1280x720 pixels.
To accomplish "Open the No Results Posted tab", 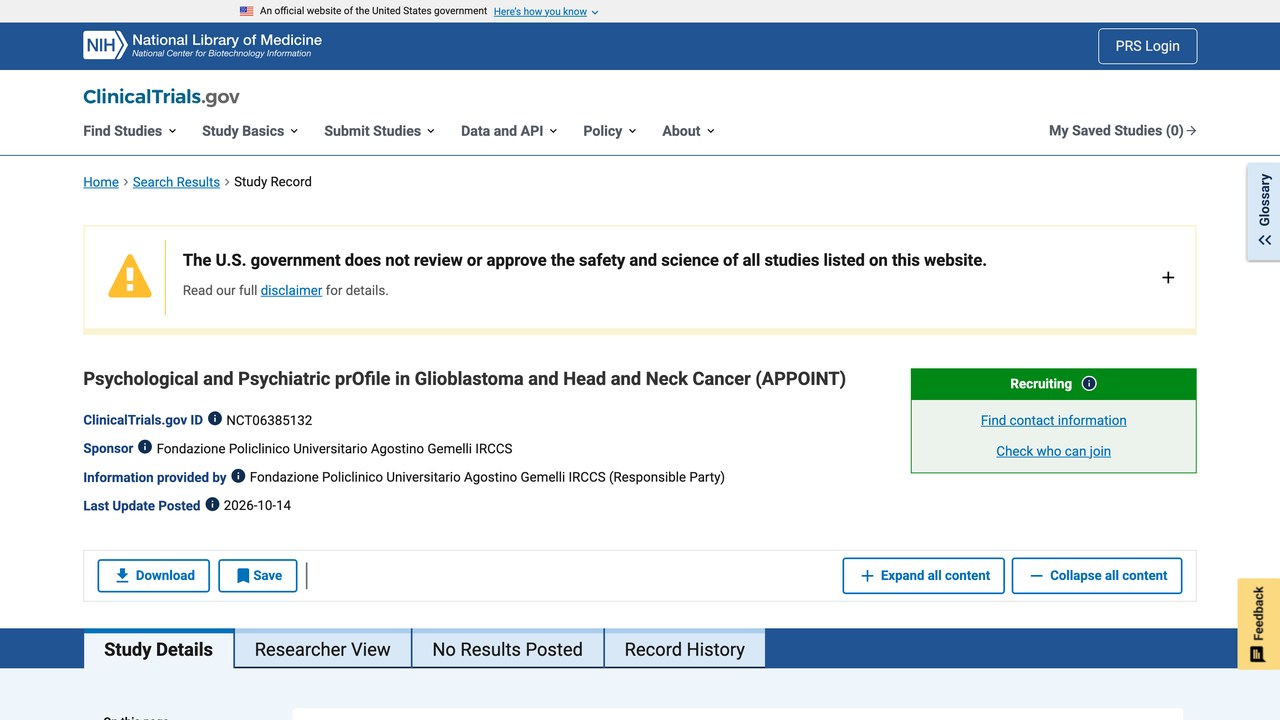I will (x=508, y=649).
